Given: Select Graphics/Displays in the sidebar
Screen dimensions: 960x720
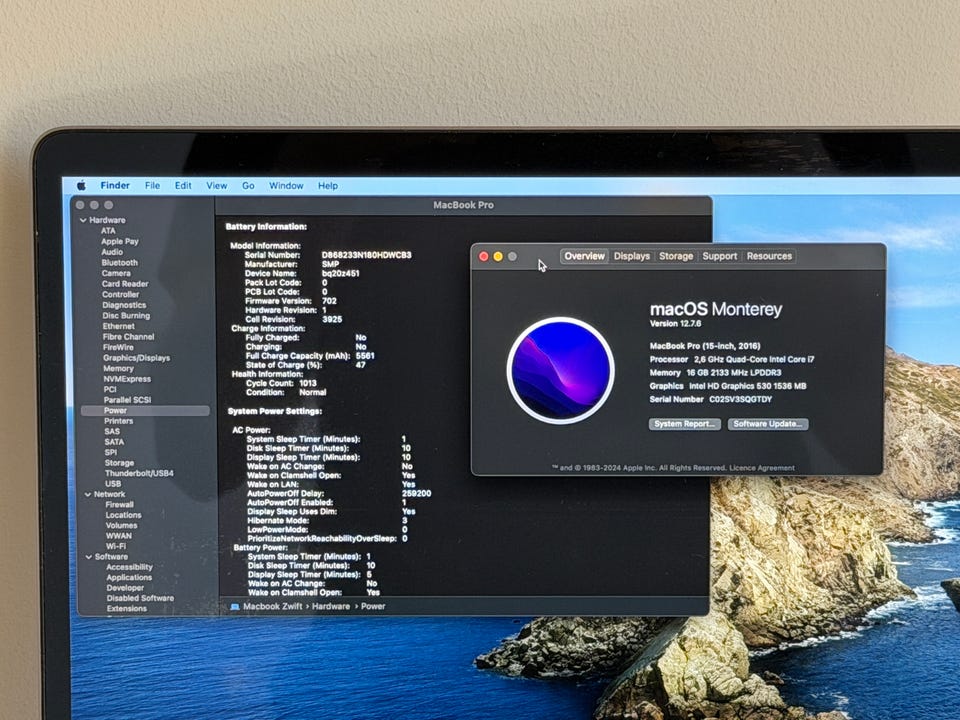Looking at the screenshot, I should coord(137,358).
